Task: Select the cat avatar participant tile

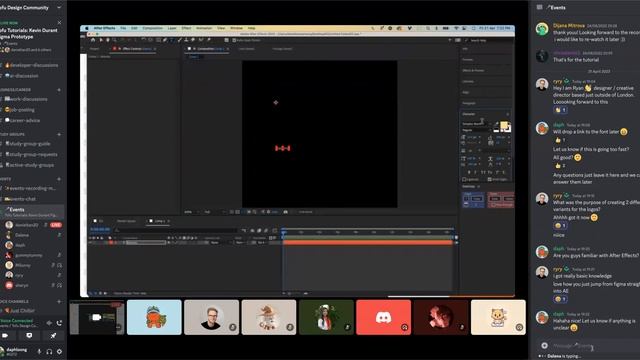Action: (498, 318)
